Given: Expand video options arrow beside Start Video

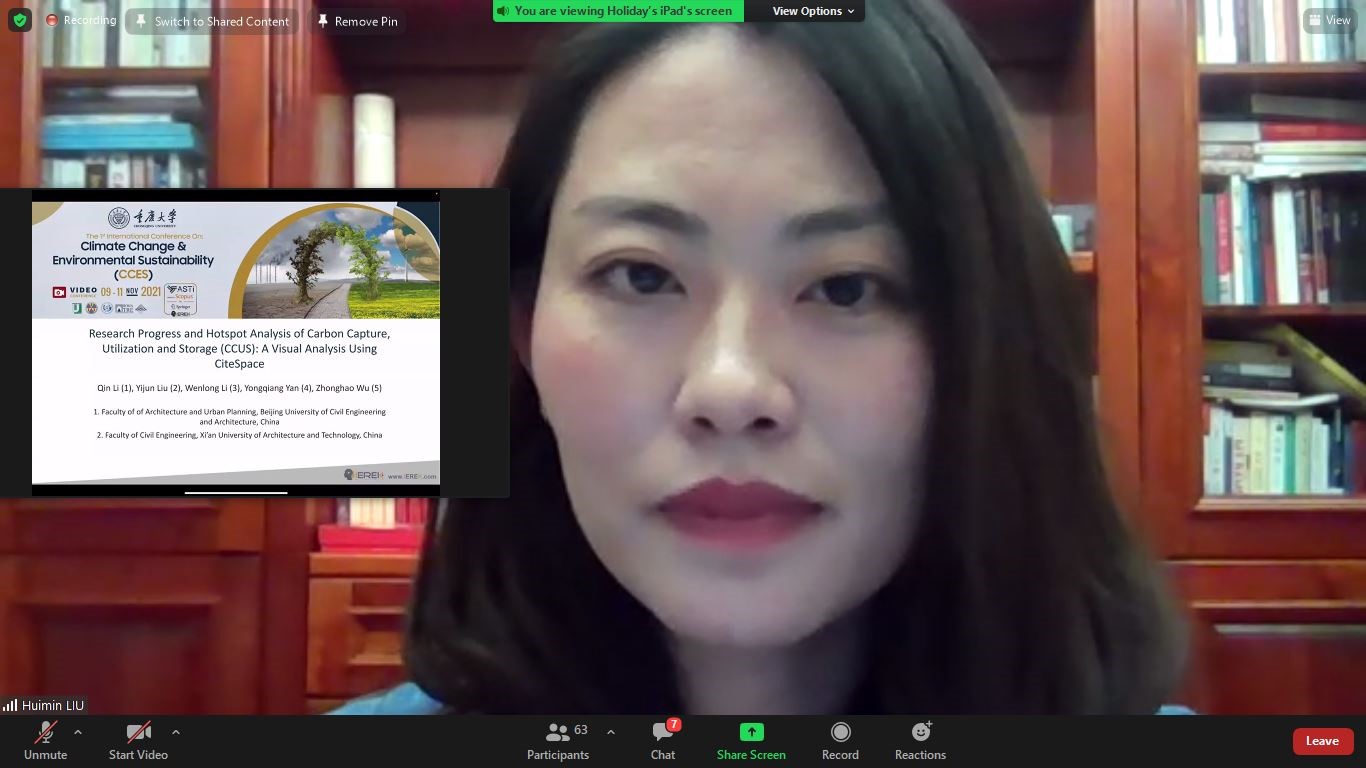Looking at the screenshot, I should (176, 732).
